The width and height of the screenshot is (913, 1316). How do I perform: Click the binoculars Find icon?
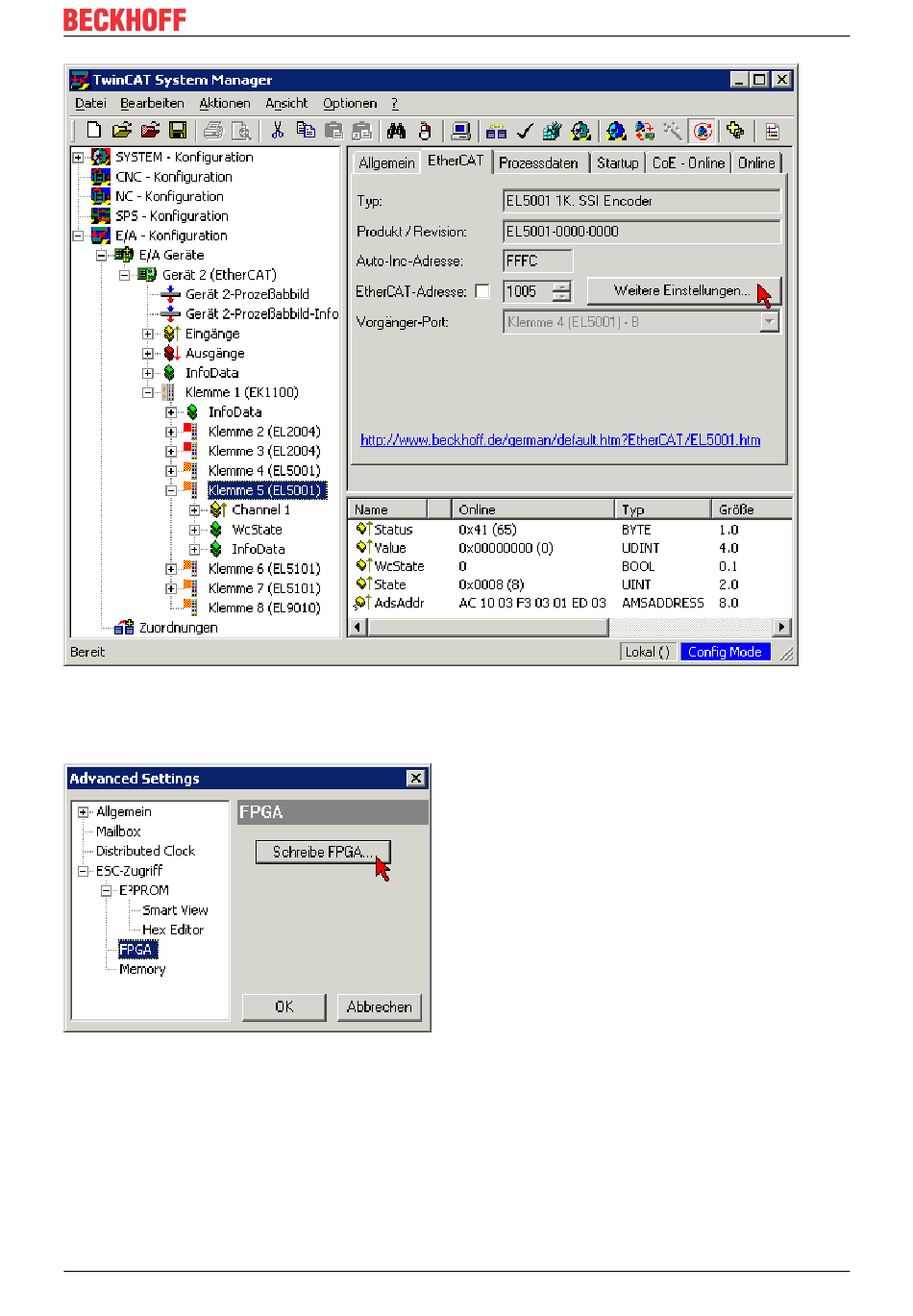click(x=397, y=130)
